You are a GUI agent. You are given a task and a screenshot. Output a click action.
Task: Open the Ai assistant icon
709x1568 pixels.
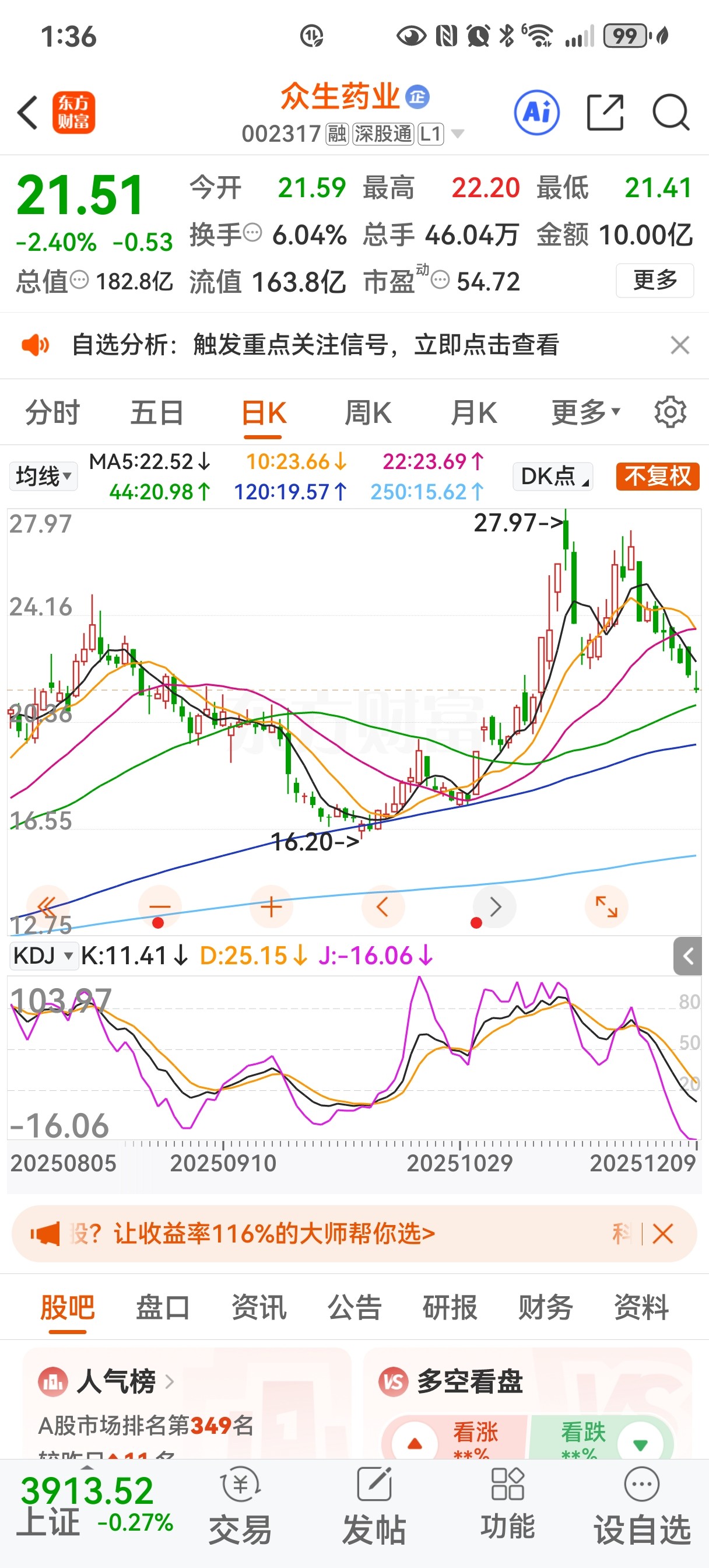[x=537, y=113]
